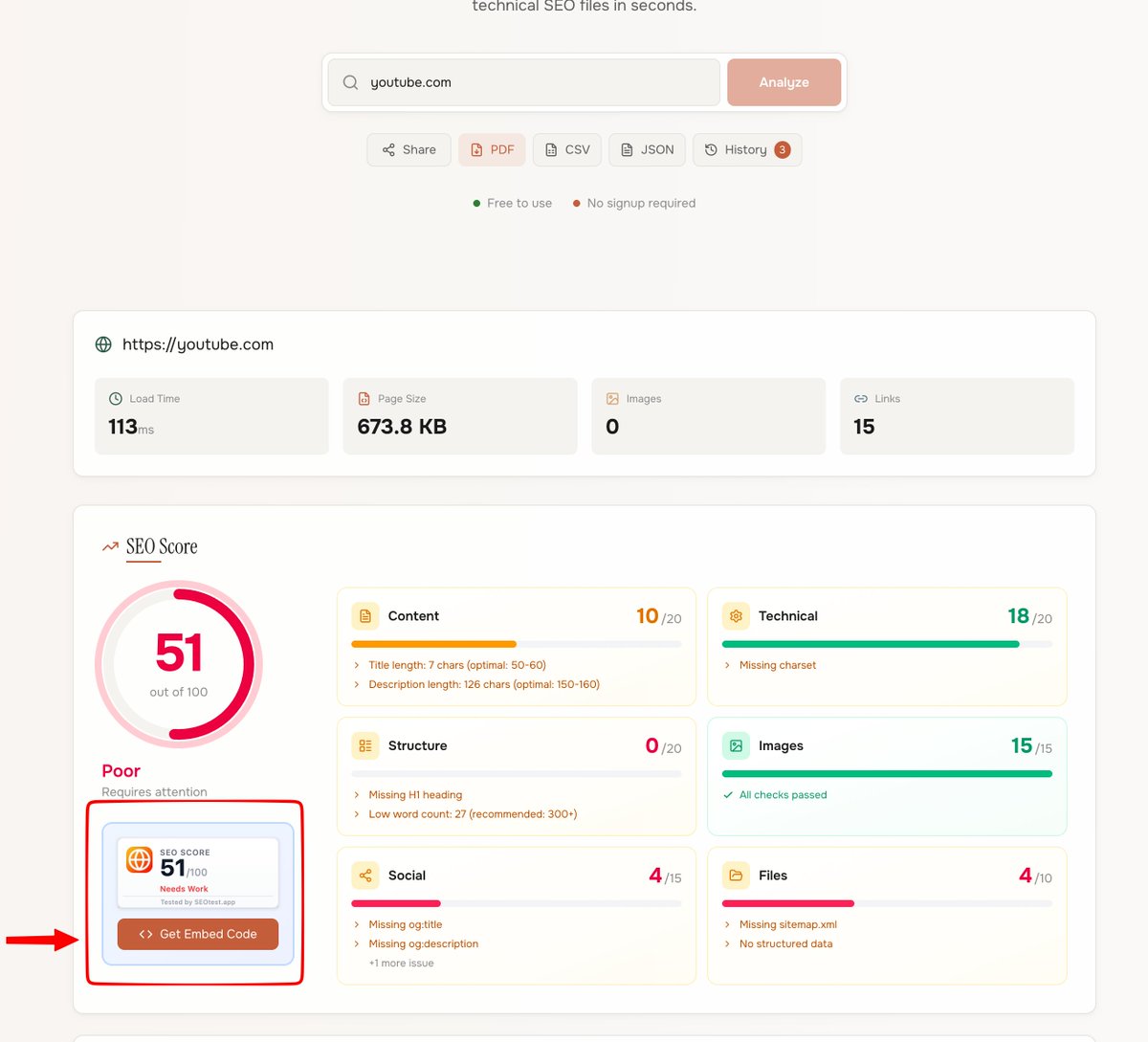Click the Links count value 15
This screenshot has height=1042, width=1148.
[864, 427]
